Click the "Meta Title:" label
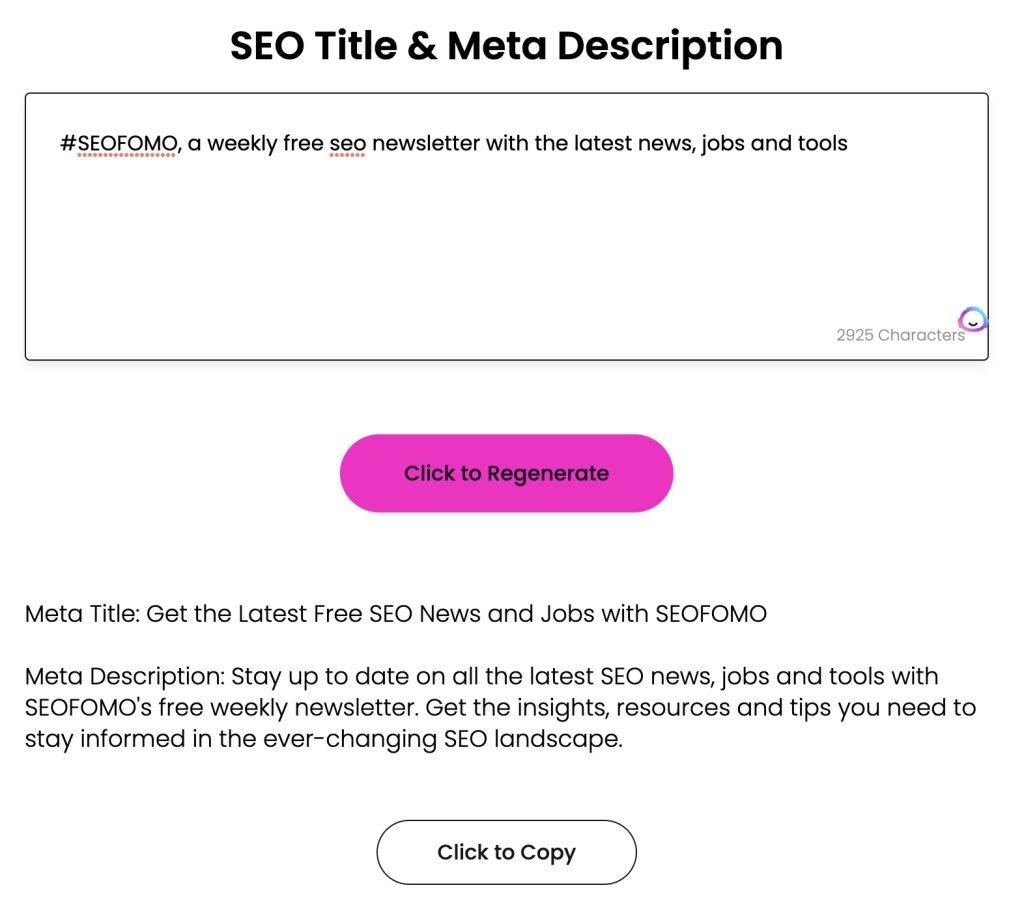This screenshot has width=1024, height=909. tap(82, 614)
